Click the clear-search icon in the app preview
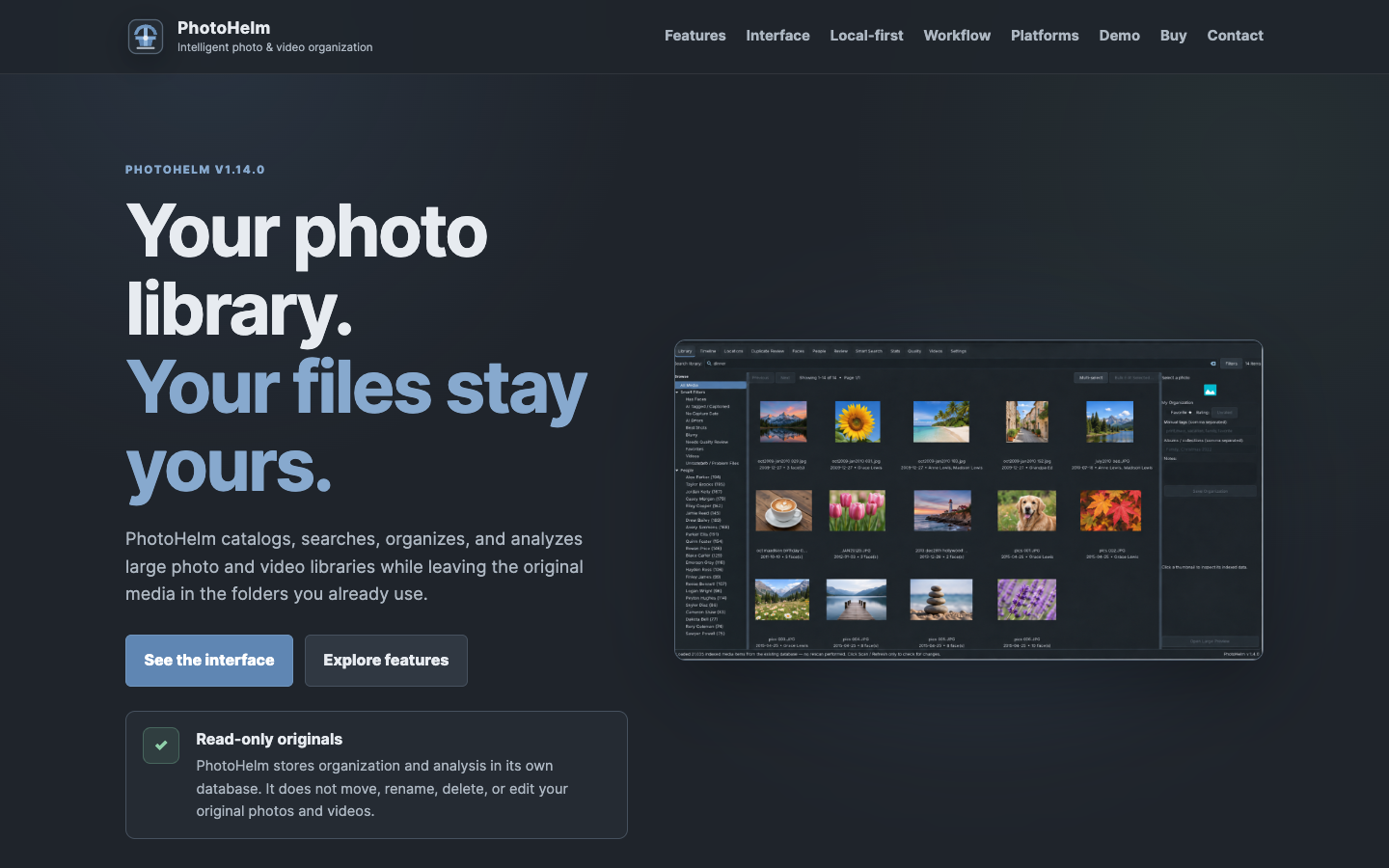Screen dimensions: 1389x868 pyautogui.click(x=1212, y=364)
